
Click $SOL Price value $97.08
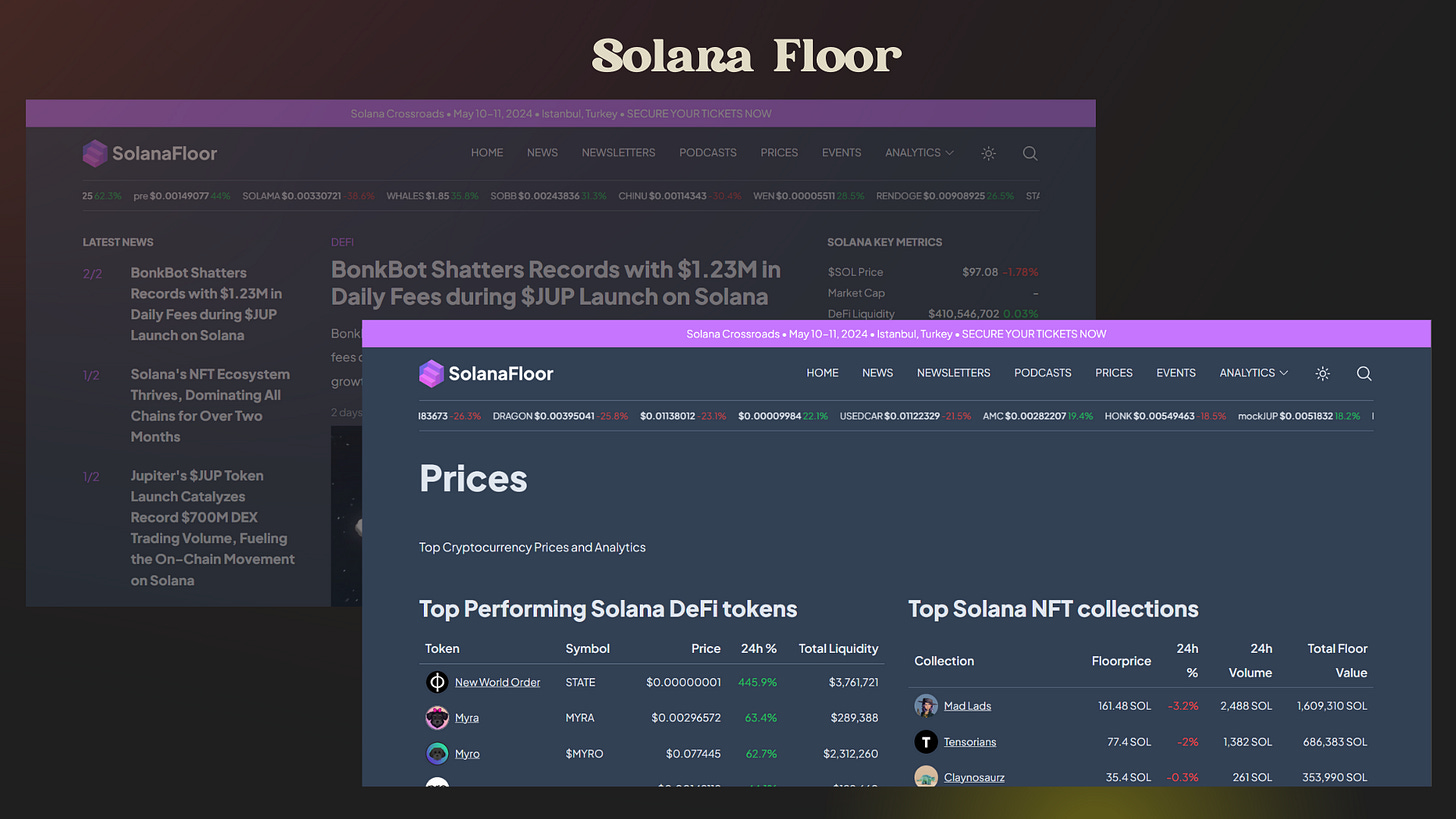coord(980,272)
